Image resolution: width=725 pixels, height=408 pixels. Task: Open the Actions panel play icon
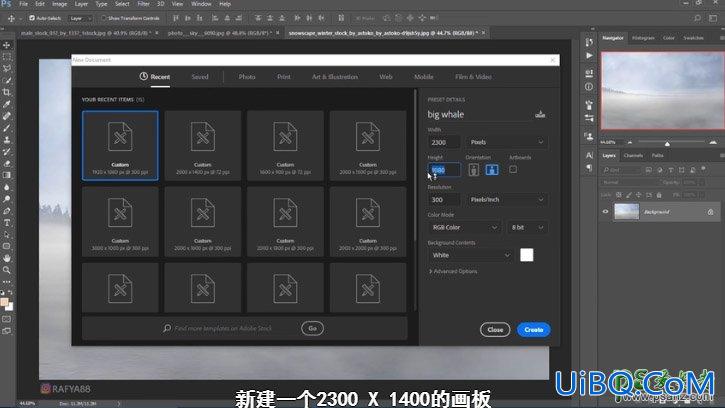pyautogui.click(x=589, y=56)
